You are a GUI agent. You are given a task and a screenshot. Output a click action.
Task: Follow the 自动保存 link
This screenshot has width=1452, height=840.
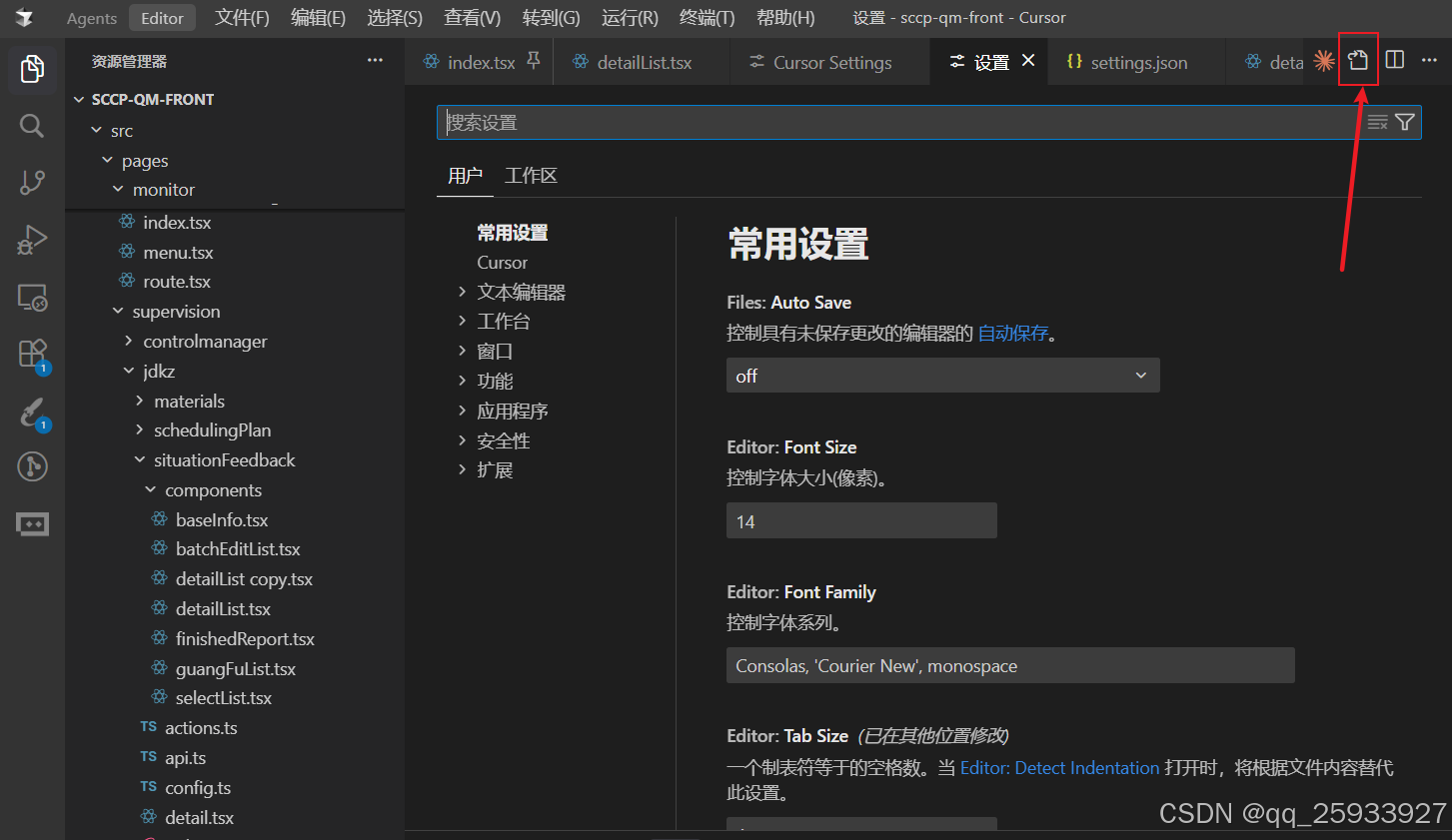tap(1013, 333)
